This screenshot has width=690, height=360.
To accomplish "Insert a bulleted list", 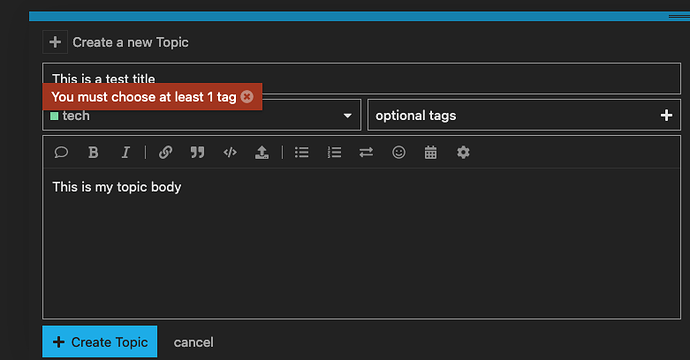I will click(301, 152).
